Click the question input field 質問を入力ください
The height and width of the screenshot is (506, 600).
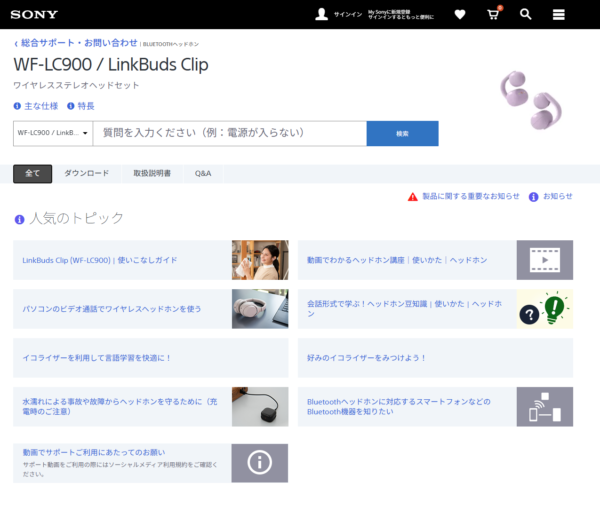(230, 133)
